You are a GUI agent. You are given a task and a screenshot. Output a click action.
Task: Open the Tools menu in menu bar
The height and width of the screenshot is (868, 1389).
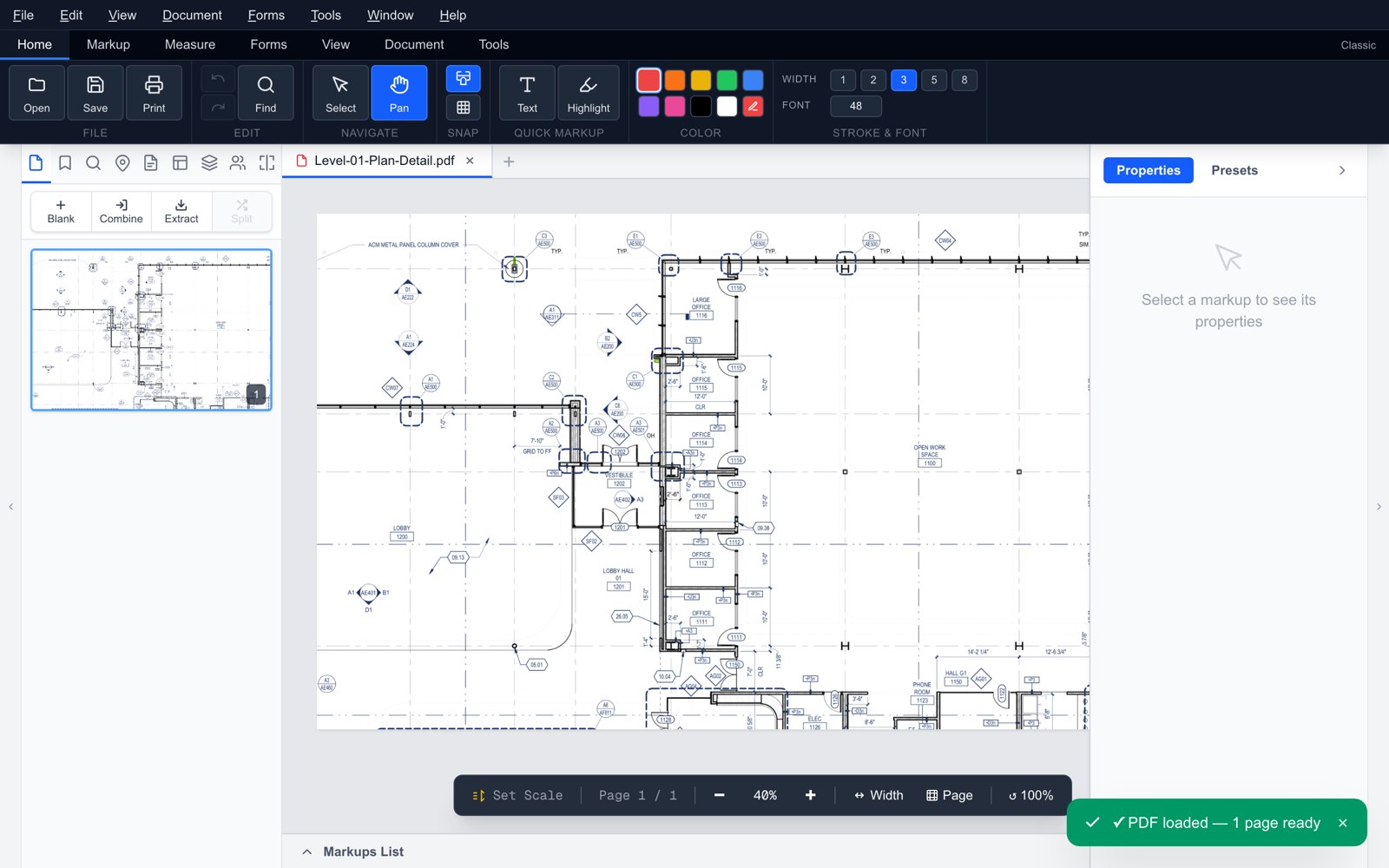[x=326, y=15]
